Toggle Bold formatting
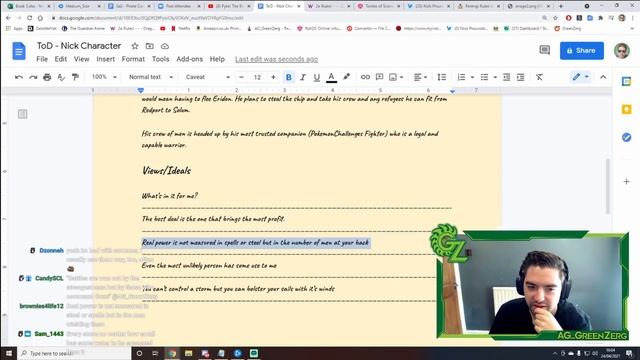This screenshot has height=360, width=640. pos(289,77)
